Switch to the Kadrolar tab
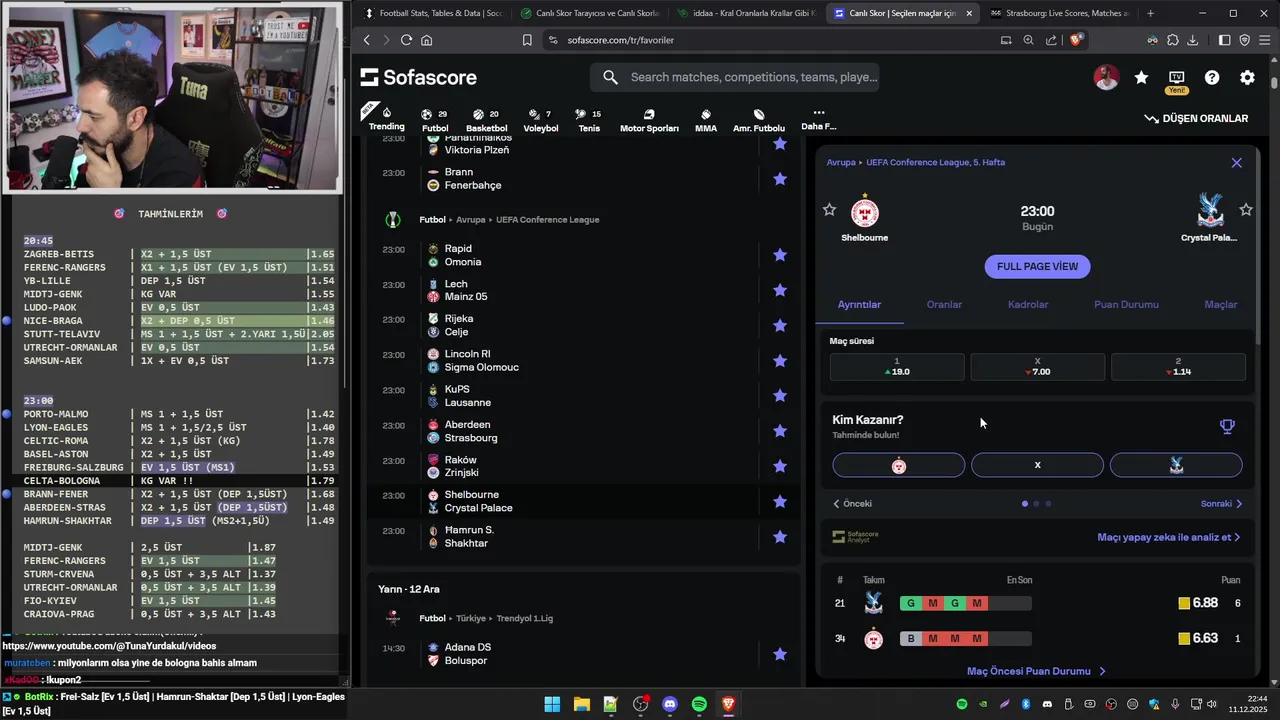The height and width of the screenshot is (720, 1280). [x=1028, y=305]
